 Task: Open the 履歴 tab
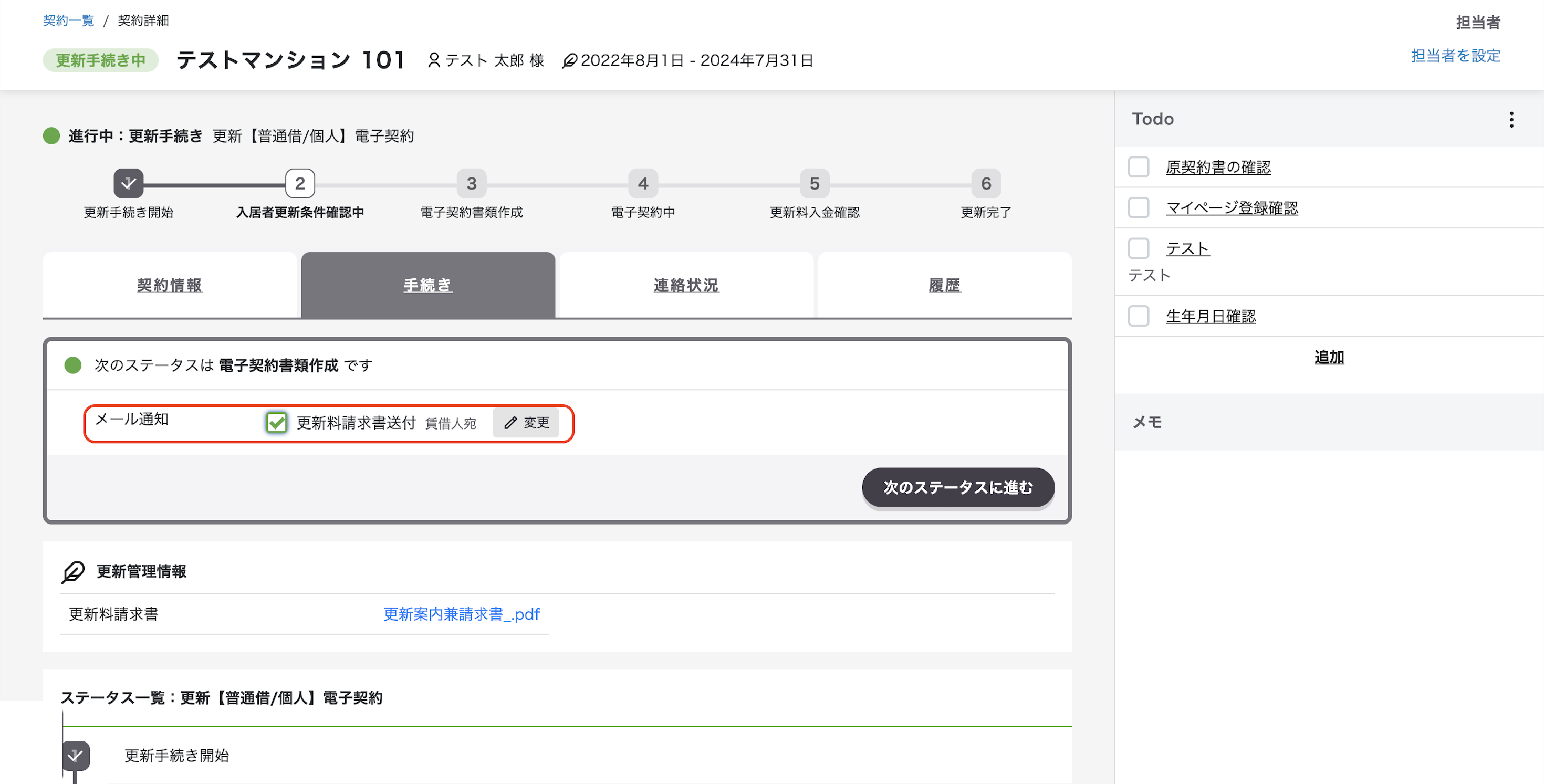pos(945,285)
